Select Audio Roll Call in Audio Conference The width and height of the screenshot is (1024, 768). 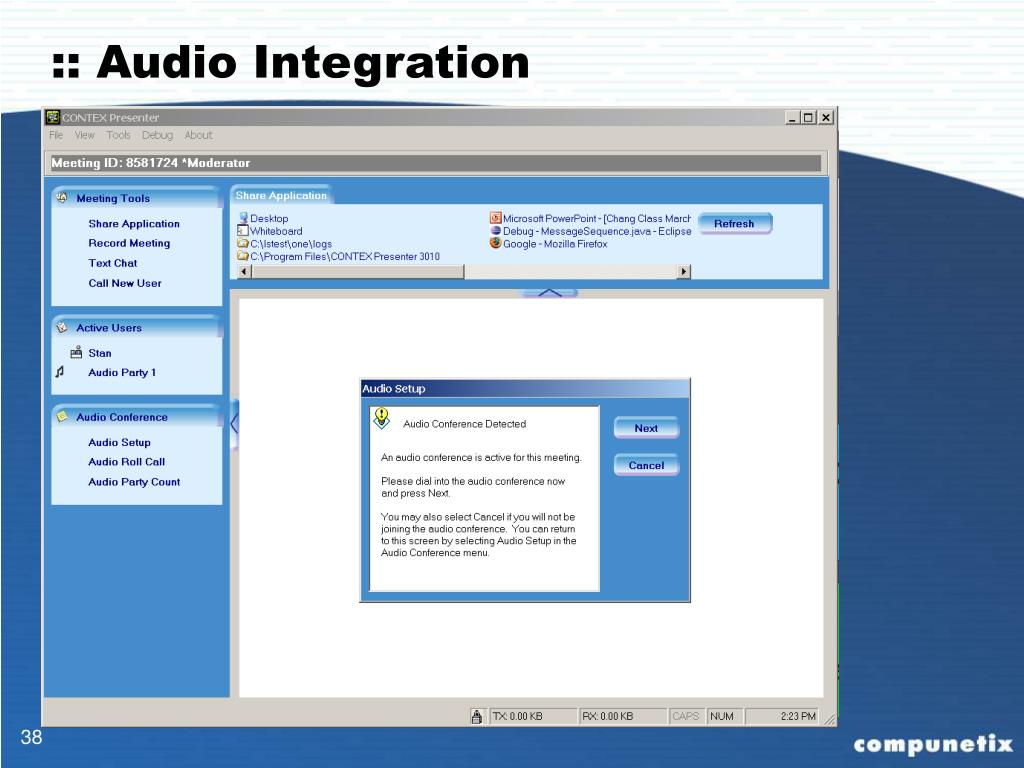(x=127, y=462)
